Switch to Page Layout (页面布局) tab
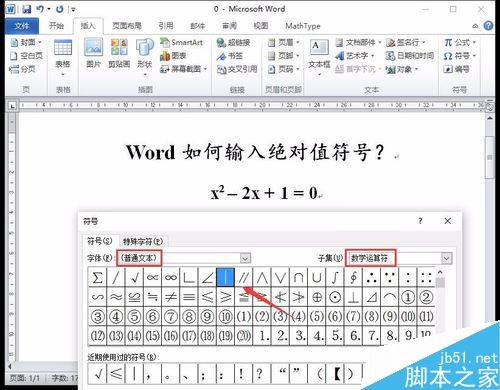 click(x=127, y=26)
